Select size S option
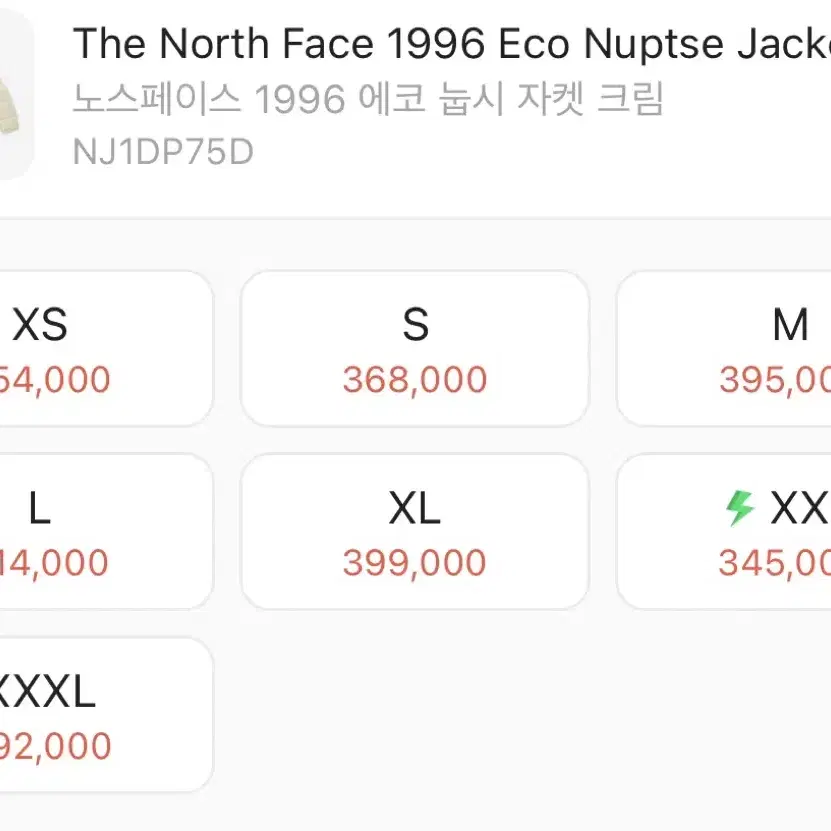 [x=415, y=348]
